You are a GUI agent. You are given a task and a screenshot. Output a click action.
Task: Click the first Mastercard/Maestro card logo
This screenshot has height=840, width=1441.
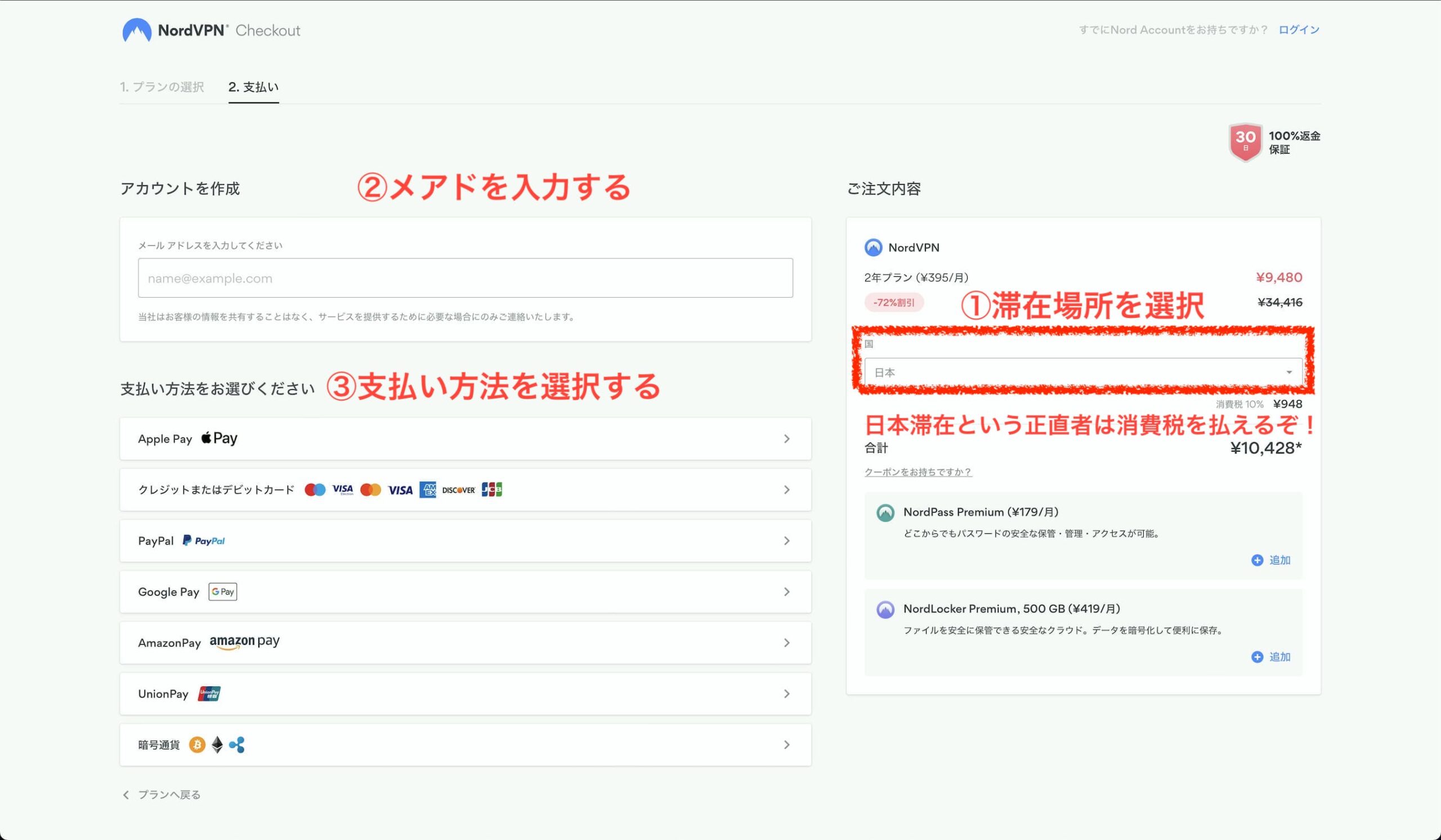[x=315, y=489]
